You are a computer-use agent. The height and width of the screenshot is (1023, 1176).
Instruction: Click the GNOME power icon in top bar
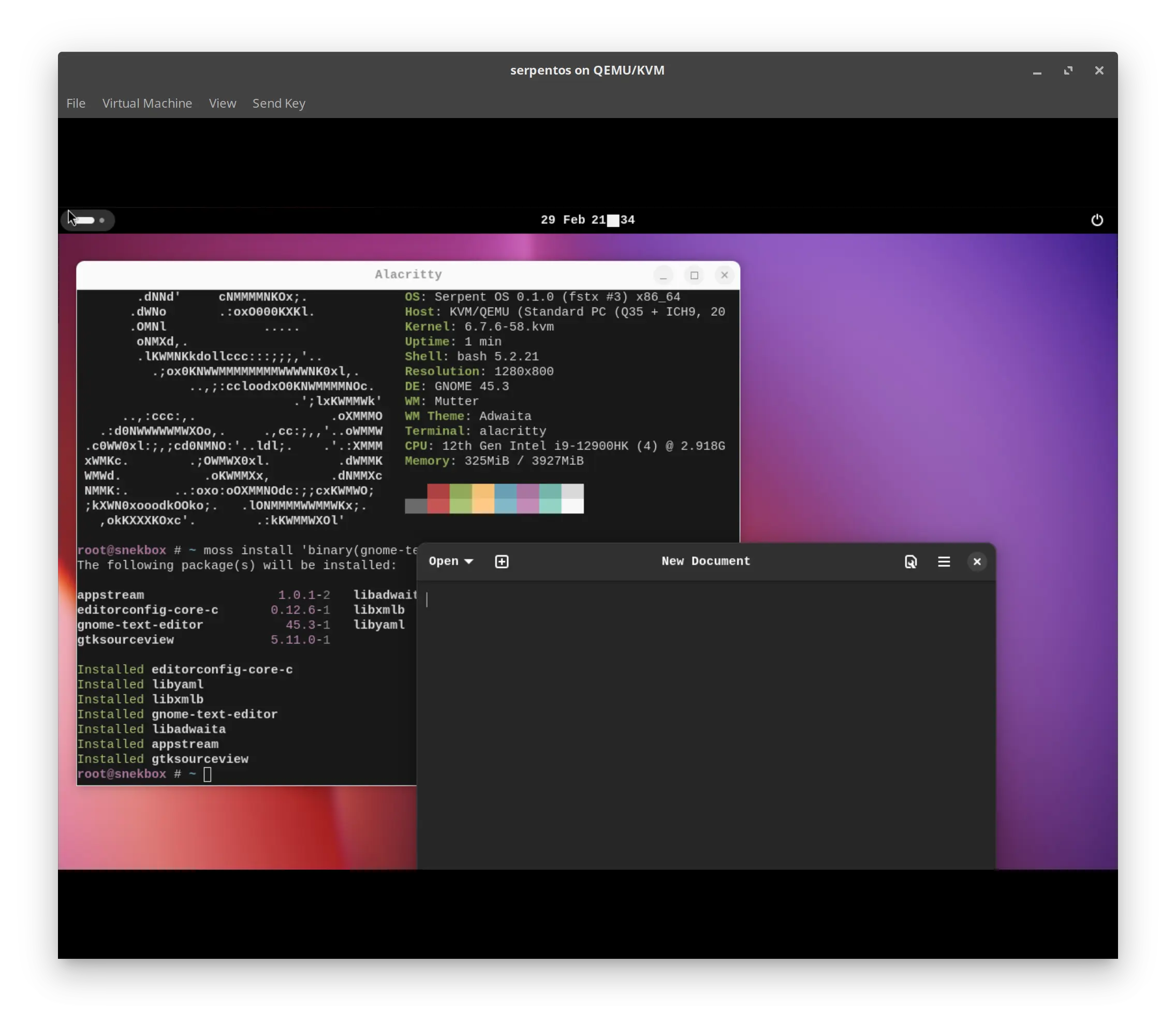[1097, 221]
